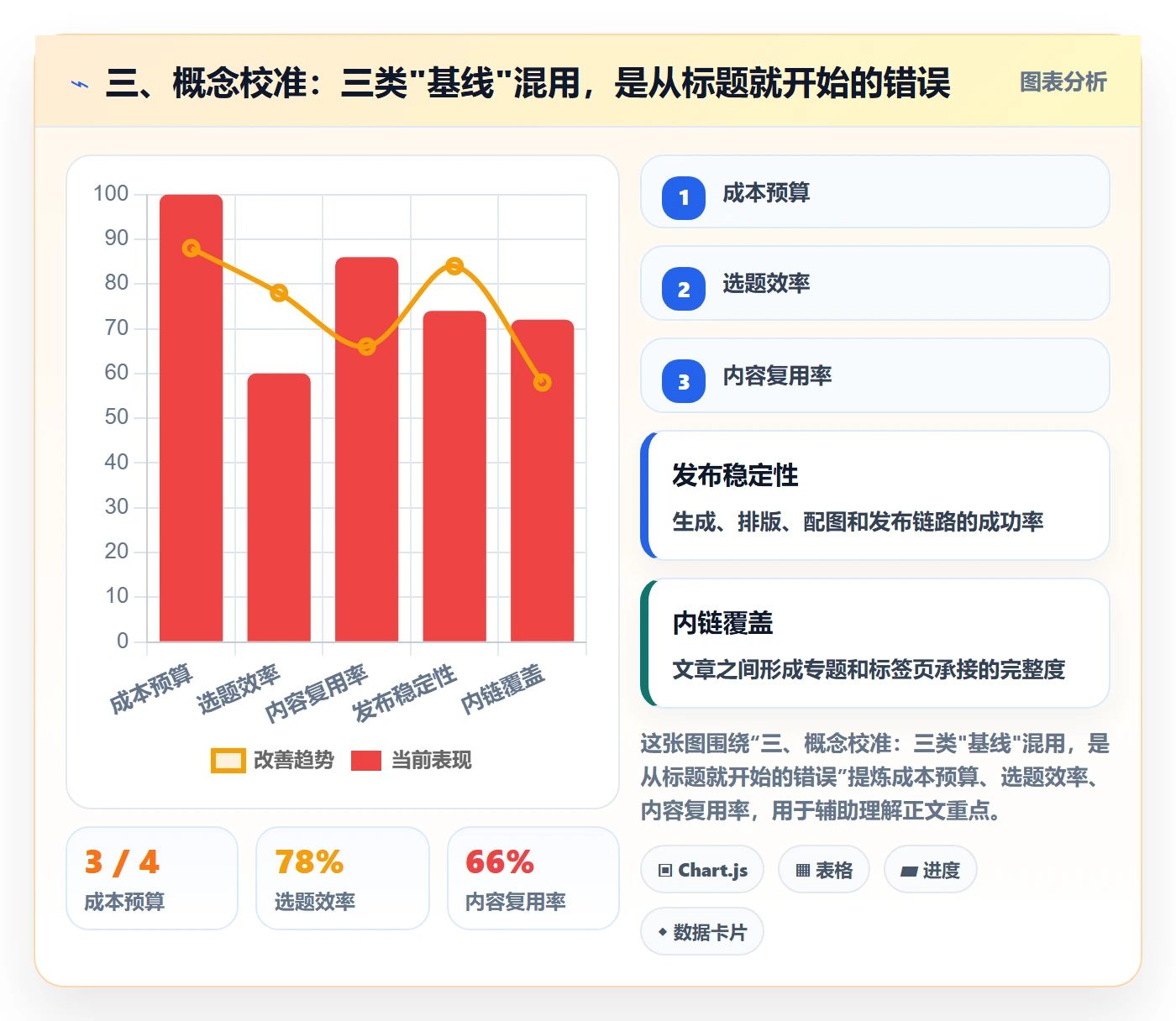Click the 表格 tag
Image resolution: width=1176 pixels, height=1021 pixels.
824,870
